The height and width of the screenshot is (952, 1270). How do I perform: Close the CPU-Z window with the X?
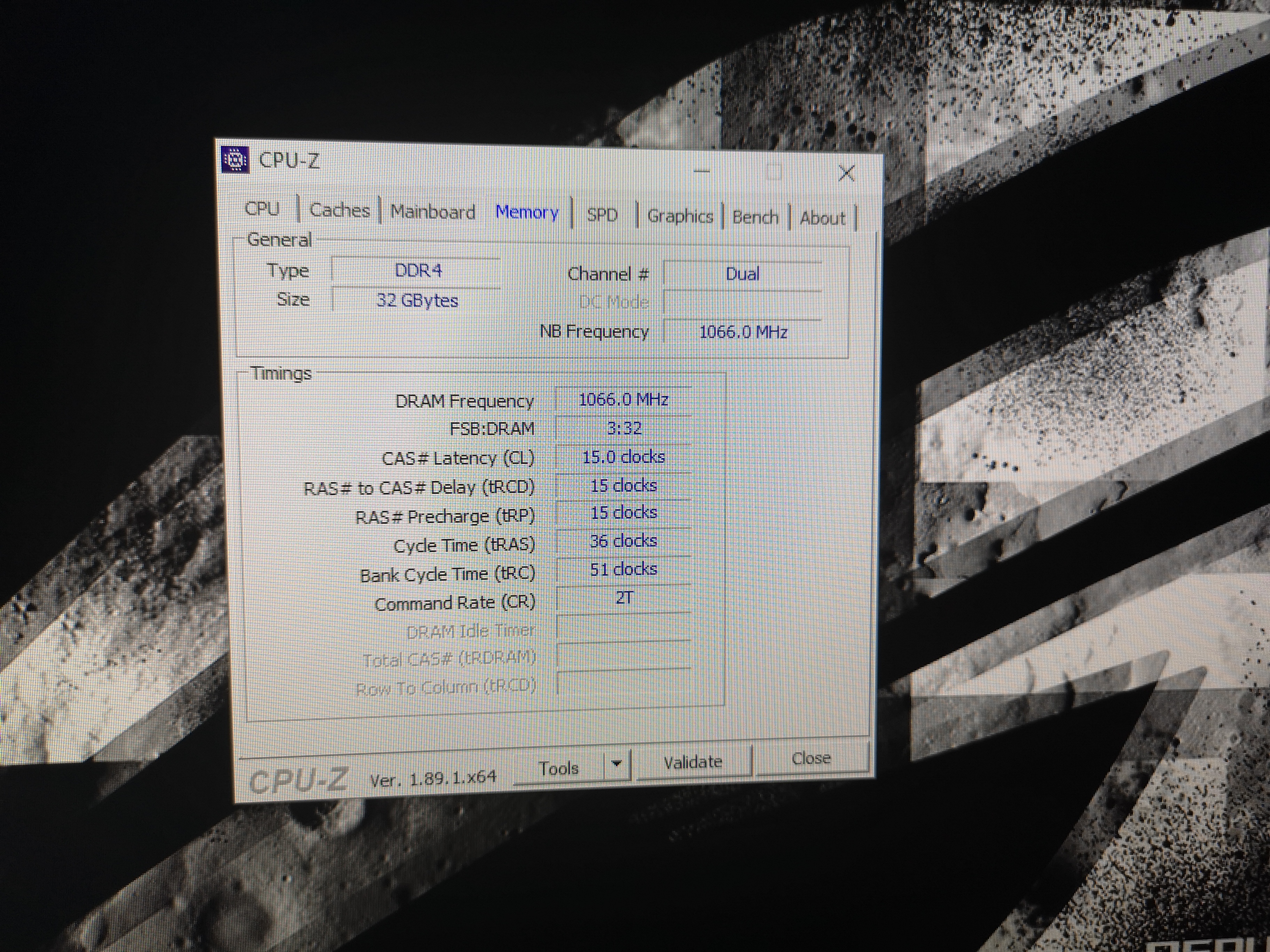tap(846, 173)
